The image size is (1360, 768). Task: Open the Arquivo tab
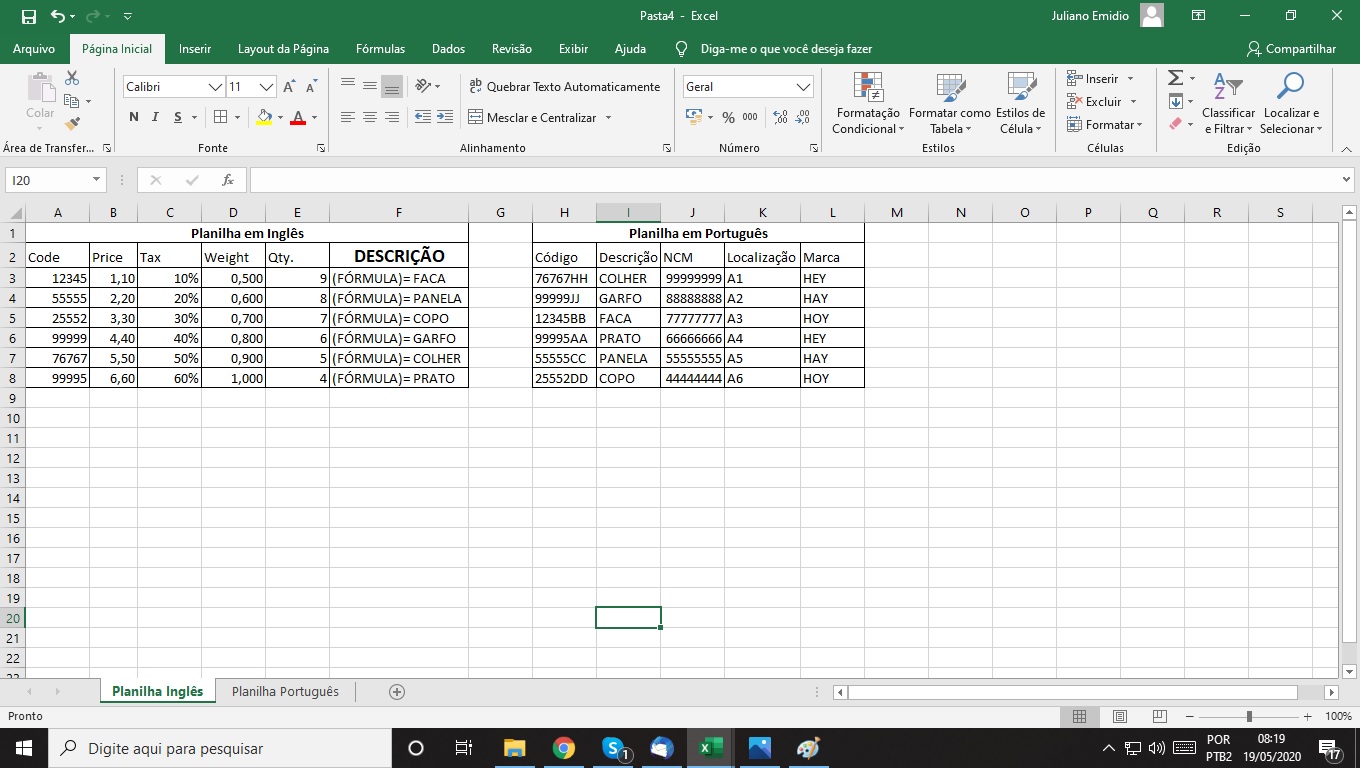click(x=34, y=48)
